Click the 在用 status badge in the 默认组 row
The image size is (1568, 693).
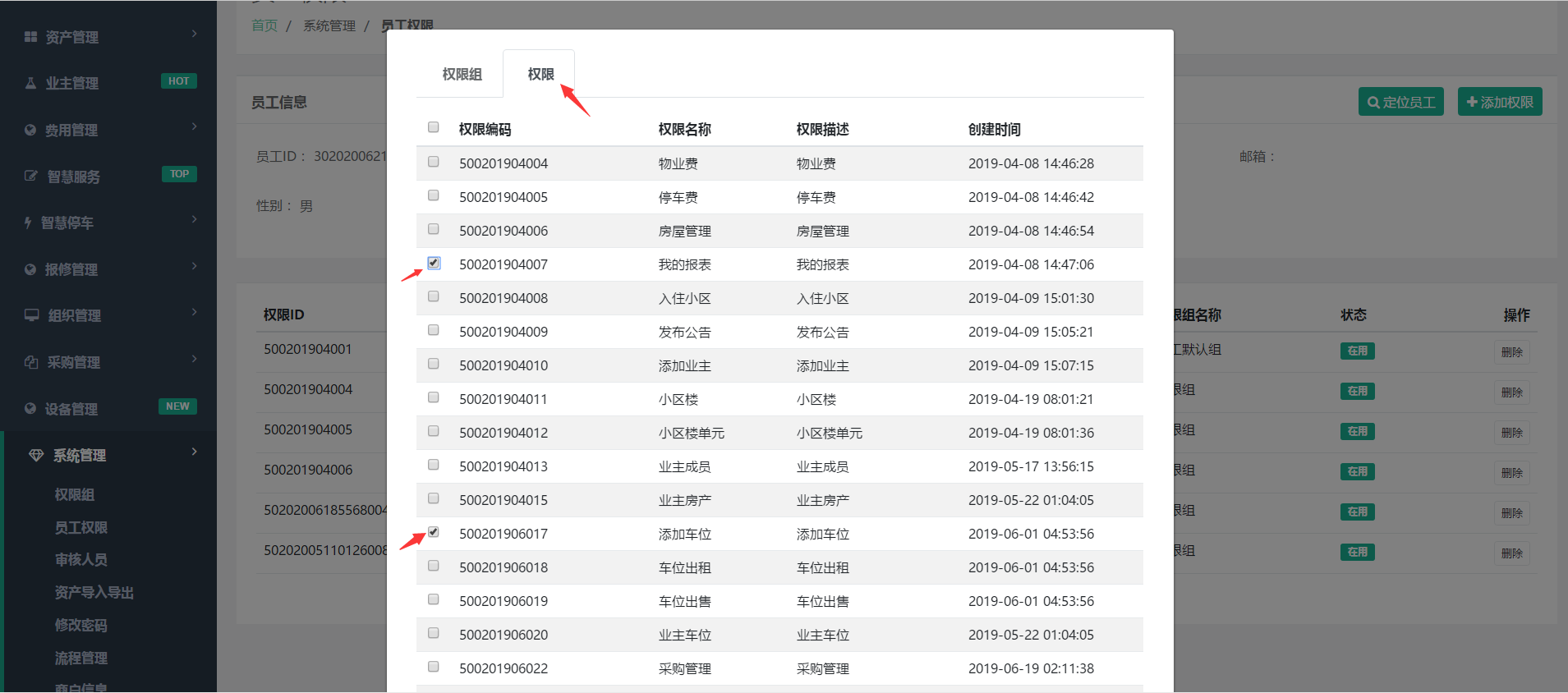point(1358,351)
